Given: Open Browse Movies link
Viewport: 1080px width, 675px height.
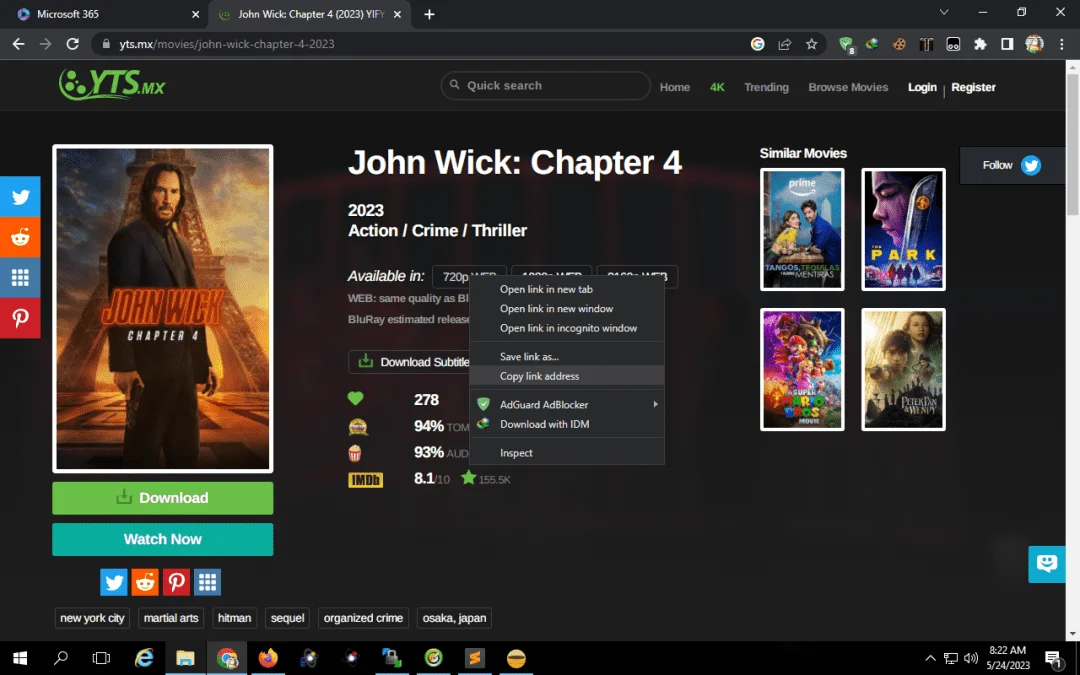Looking at the screenshot, I should tap(848, 87).
